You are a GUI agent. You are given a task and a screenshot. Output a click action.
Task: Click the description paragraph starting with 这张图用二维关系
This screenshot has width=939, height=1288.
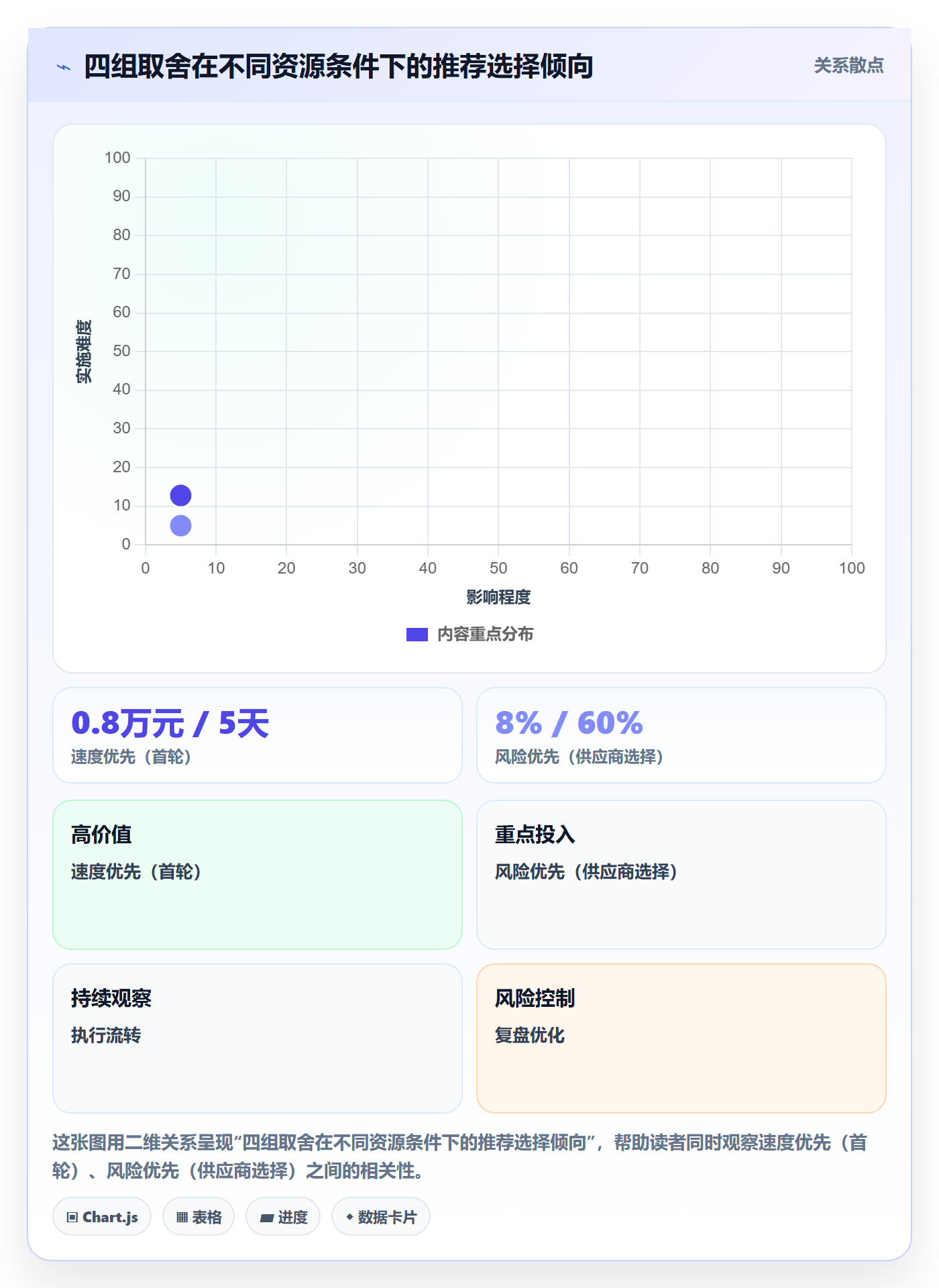pyautogui.click(x=460, y=1157)
